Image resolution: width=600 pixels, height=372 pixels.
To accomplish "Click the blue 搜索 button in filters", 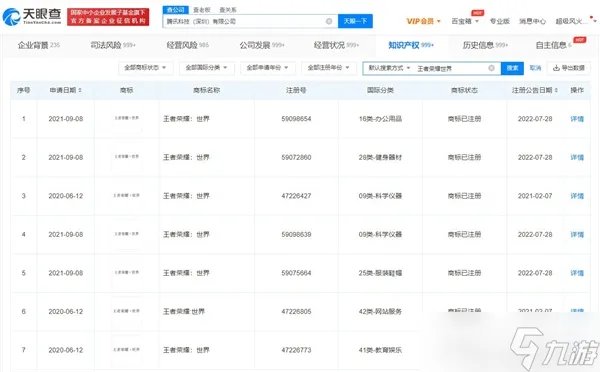I will [x=512, y=68].
